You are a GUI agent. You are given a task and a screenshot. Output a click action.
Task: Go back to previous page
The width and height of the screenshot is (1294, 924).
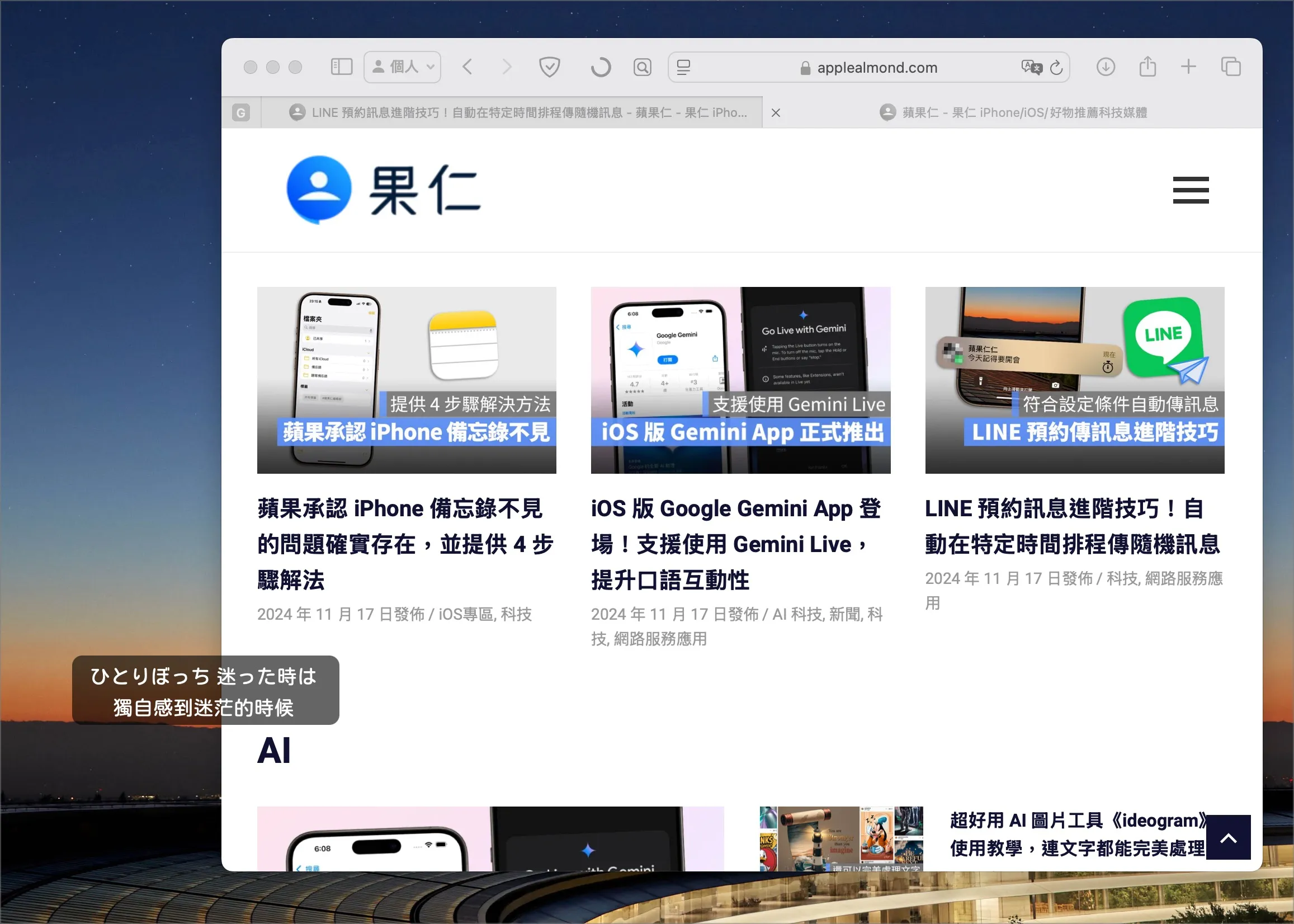click(467, 67)
